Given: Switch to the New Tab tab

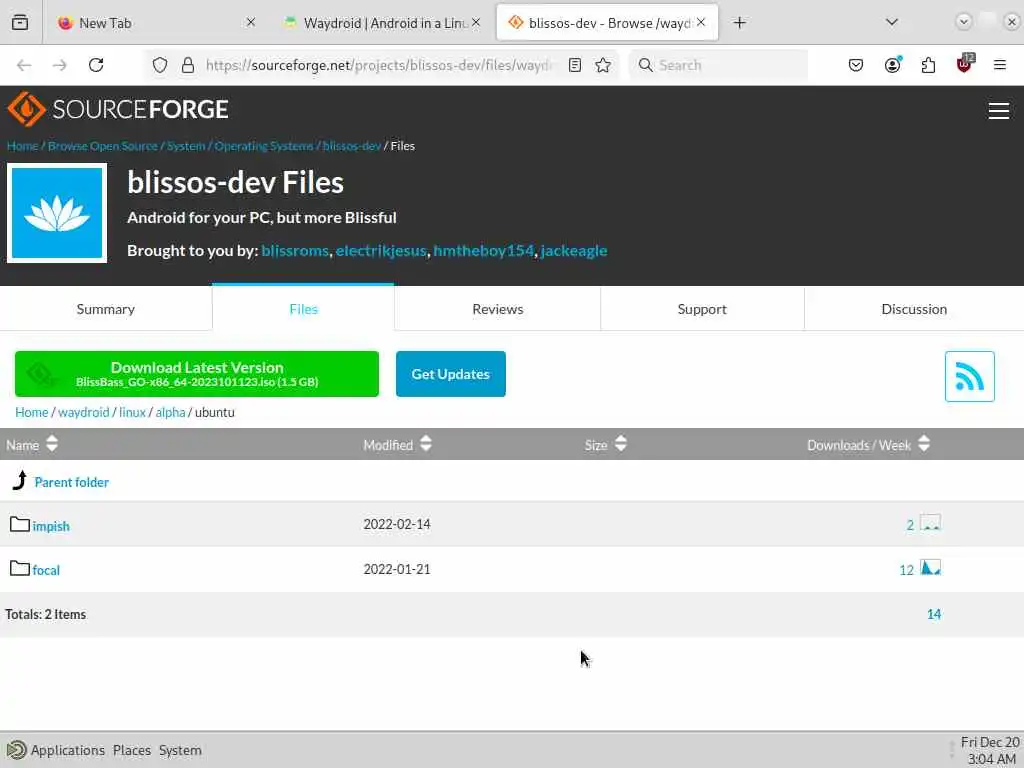Looking at the screenshot, I should pos(157,23).
